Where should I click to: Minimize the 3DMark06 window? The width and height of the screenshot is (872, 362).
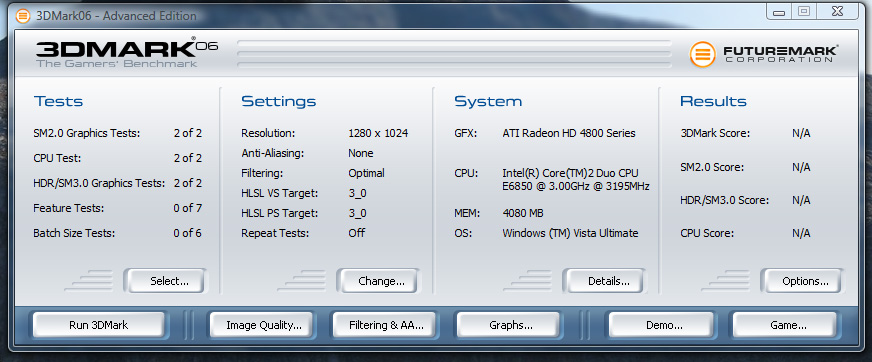[x=779, y=12]
